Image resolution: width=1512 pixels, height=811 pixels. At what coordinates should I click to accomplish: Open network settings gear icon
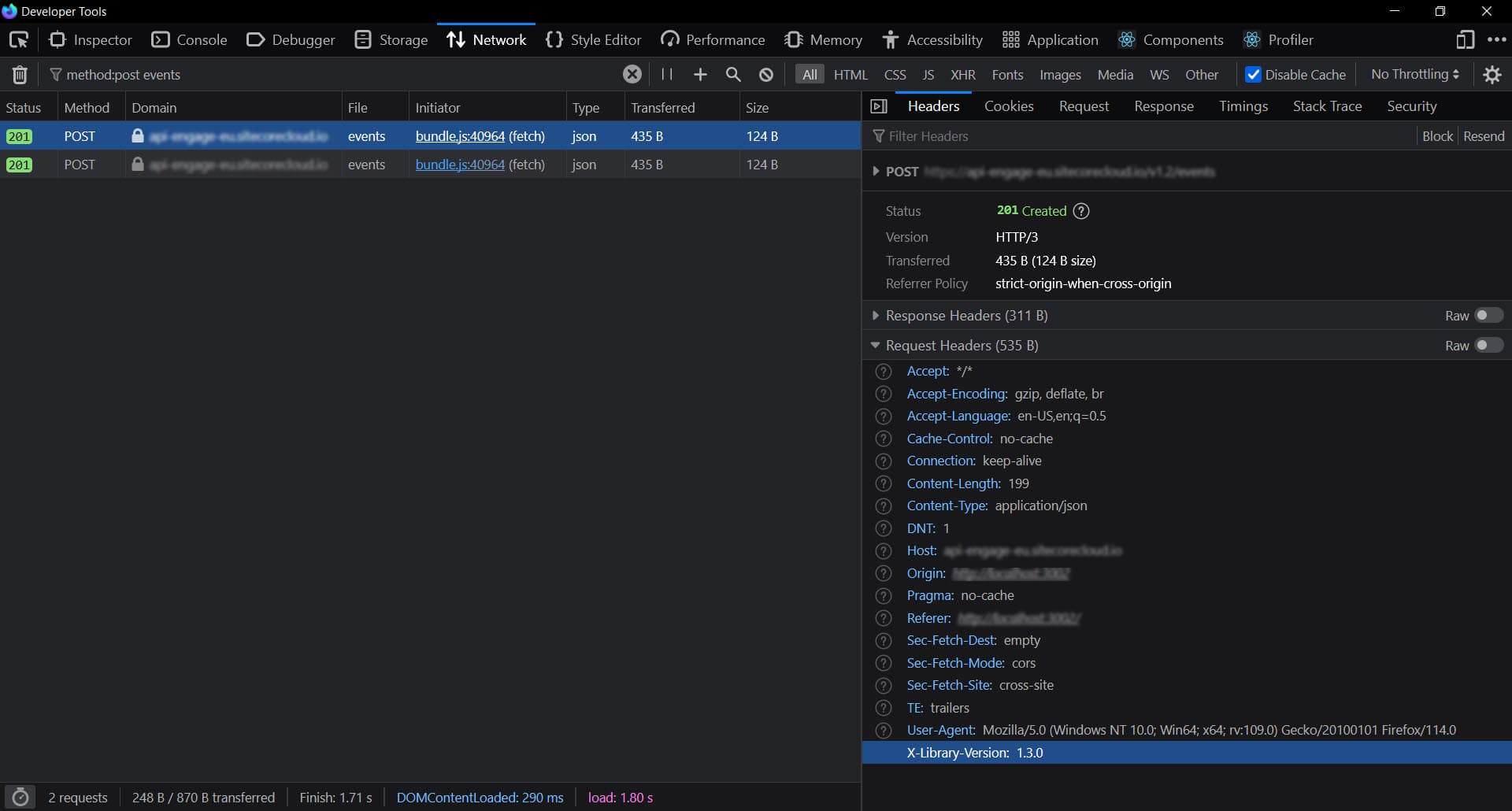click(1492, 74)
